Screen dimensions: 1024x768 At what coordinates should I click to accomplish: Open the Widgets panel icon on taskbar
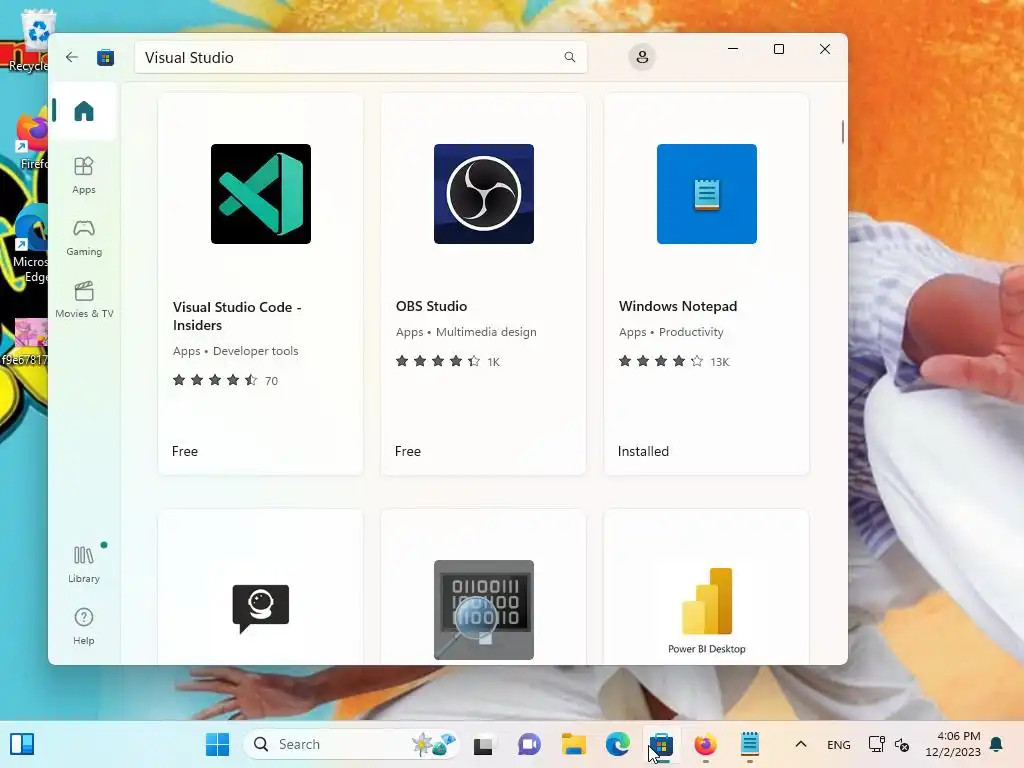click(x=22, y=744)
